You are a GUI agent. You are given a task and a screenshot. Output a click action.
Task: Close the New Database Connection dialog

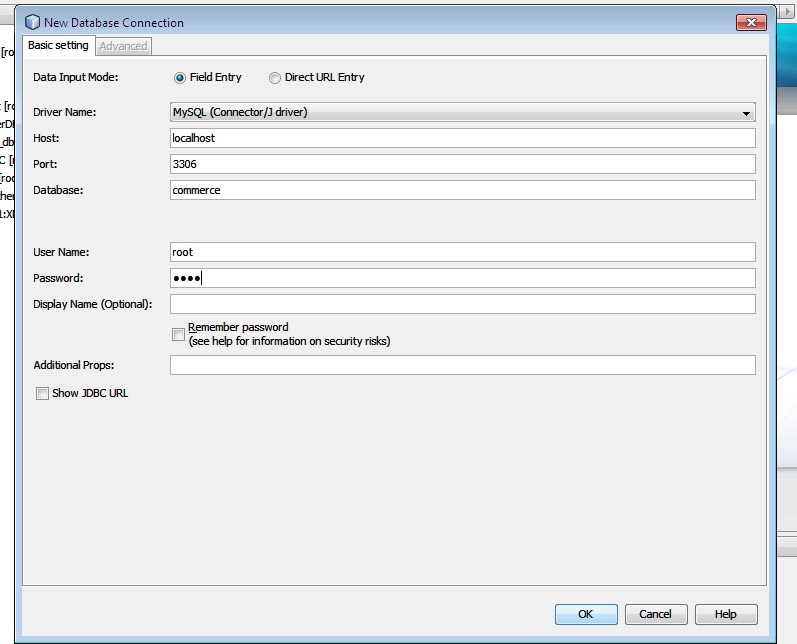[x=751, y=22]
